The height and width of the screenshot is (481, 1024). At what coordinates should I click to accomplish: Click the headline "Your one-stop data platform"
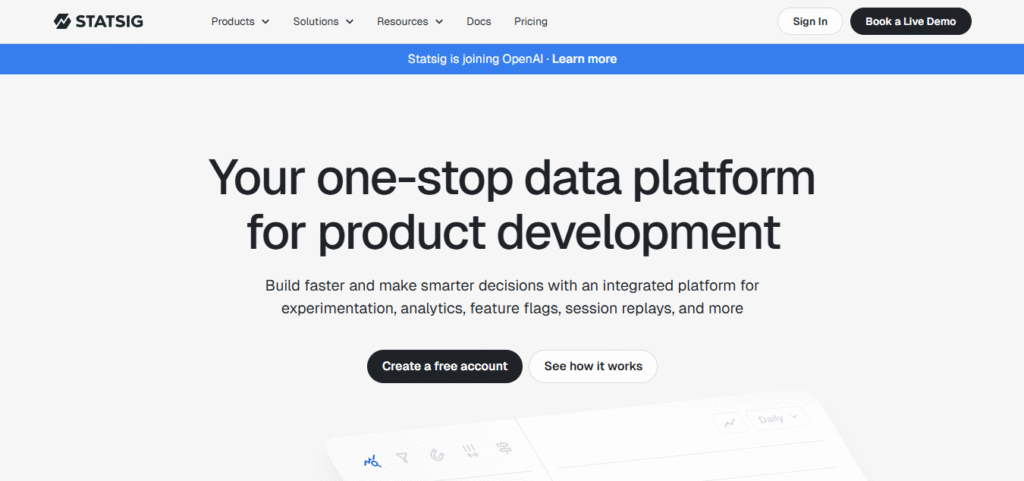pos(512,178)
